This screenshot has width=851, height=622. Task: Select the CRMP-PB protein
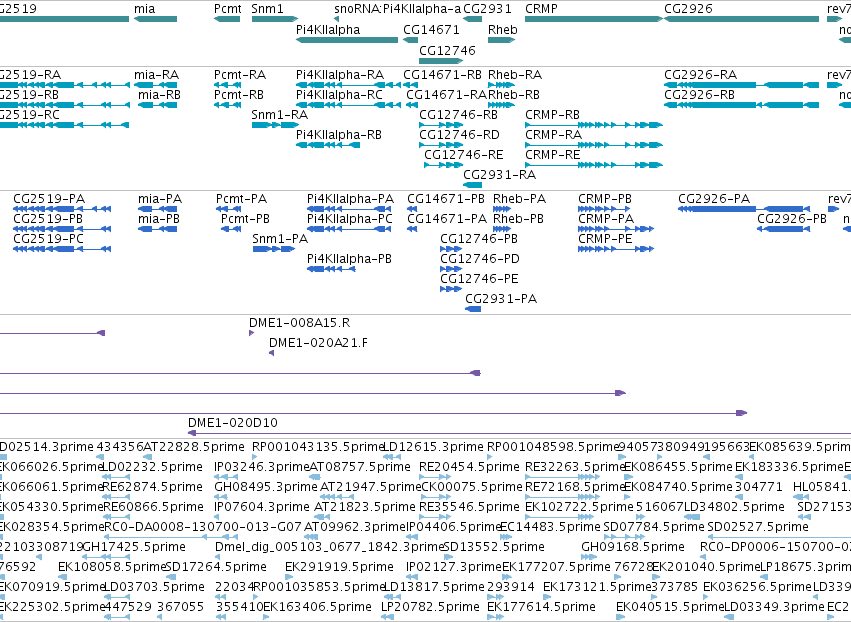tap(604, 209)
